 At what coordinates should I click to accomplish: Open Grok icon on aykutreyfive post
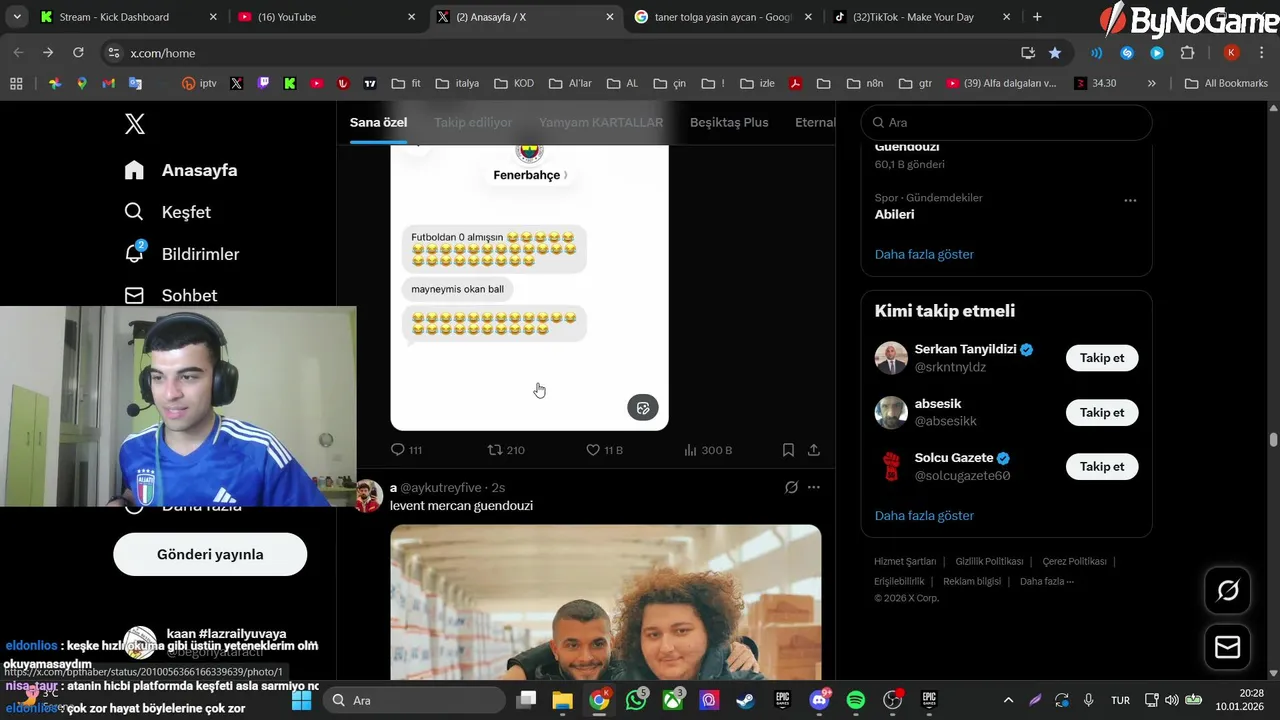pos(791,487)
